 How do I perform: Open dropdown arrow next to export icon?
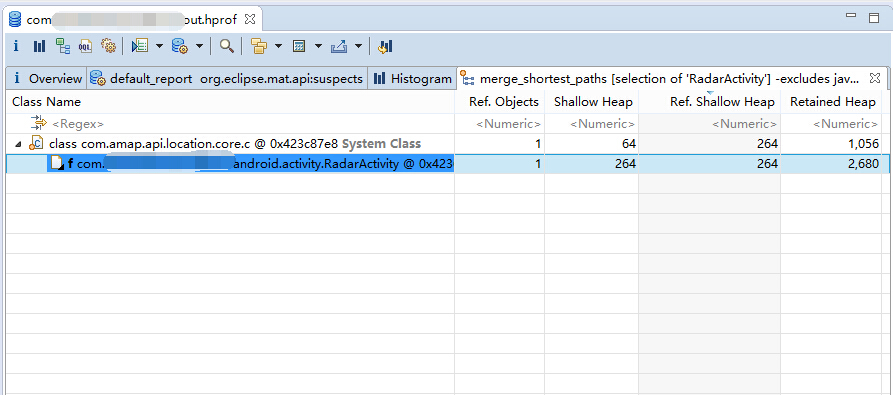pyautogui.click(x=358, y=46)
